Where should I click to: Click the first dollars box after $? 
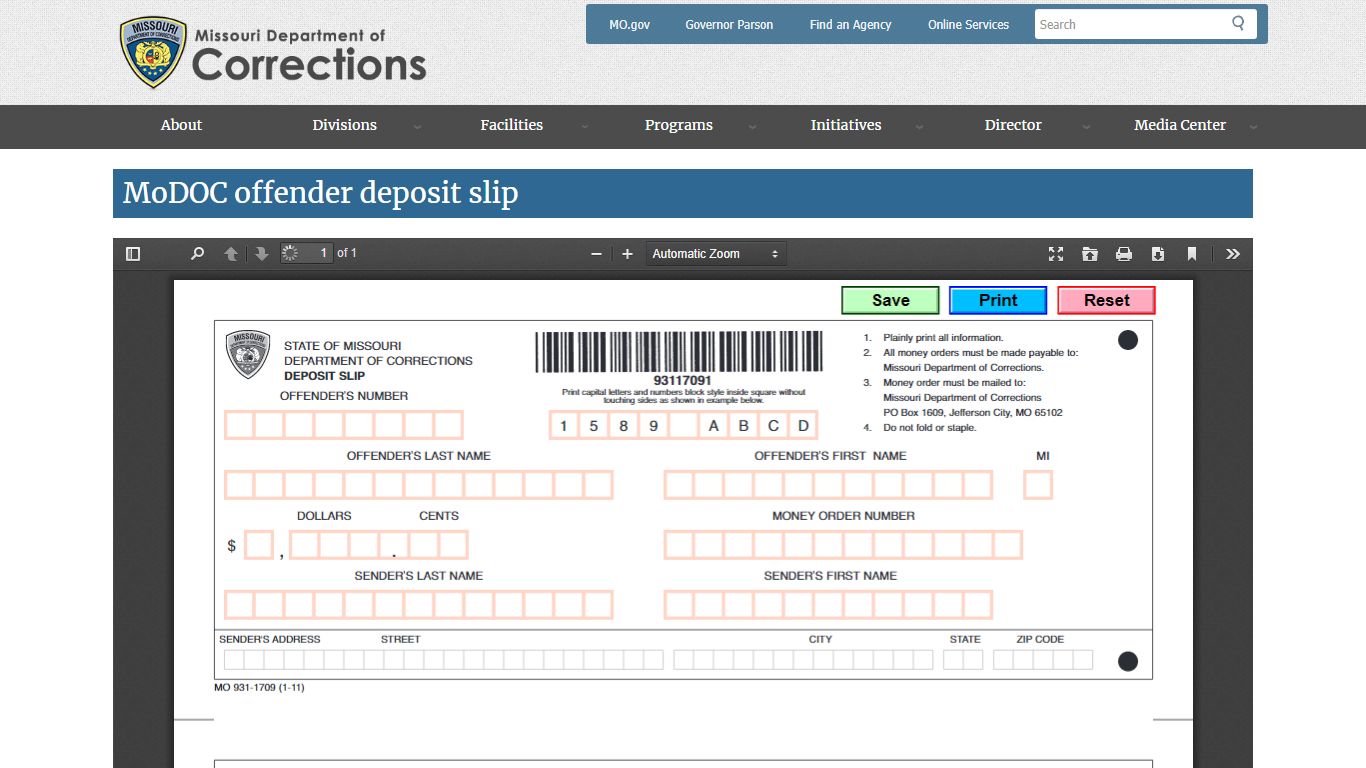(x=259, y=545)
